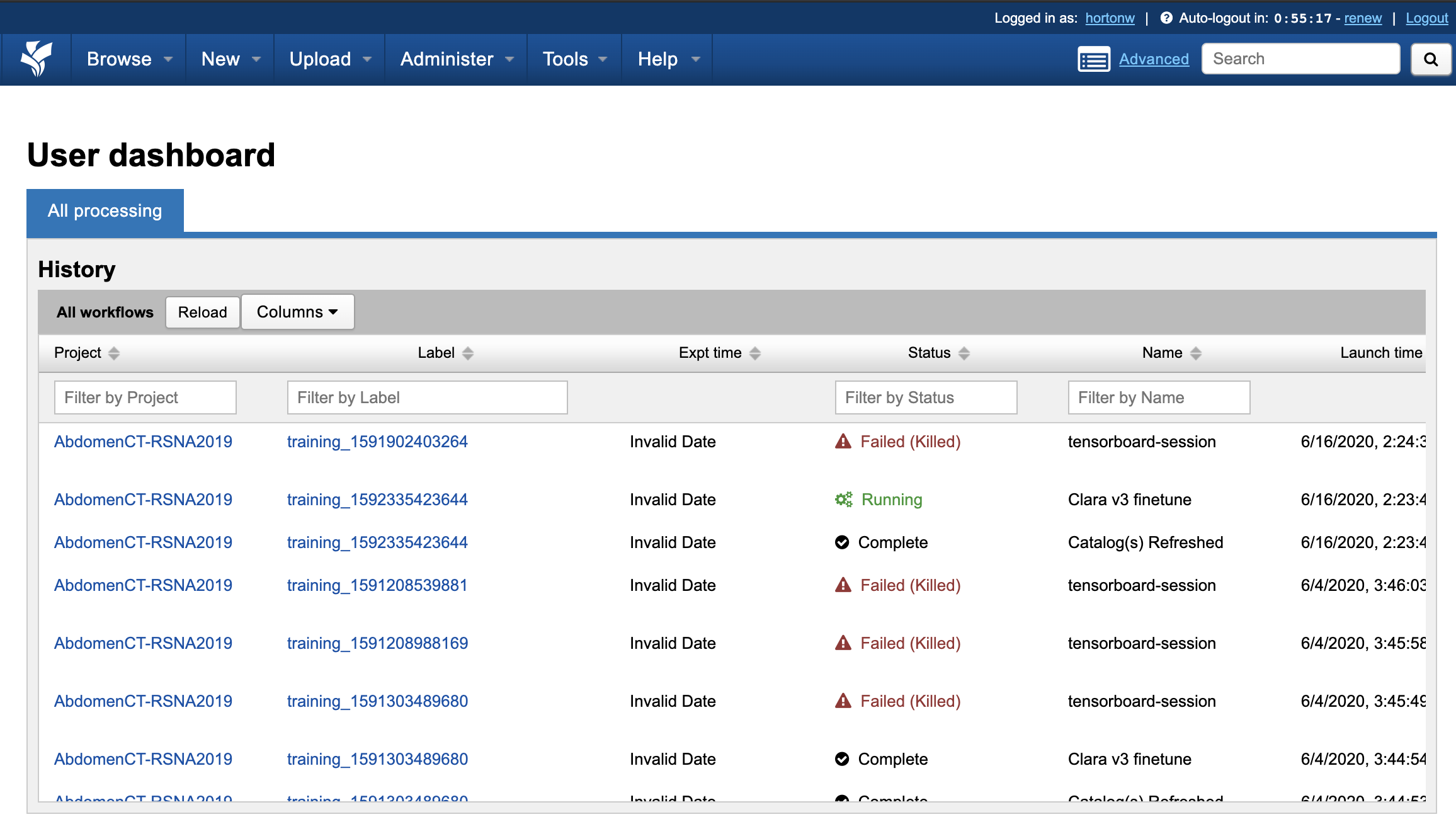The width and height of the screenshot is (1456, 829).
Task: Click the stored searches list icon
Action: tap(1093, 59)
